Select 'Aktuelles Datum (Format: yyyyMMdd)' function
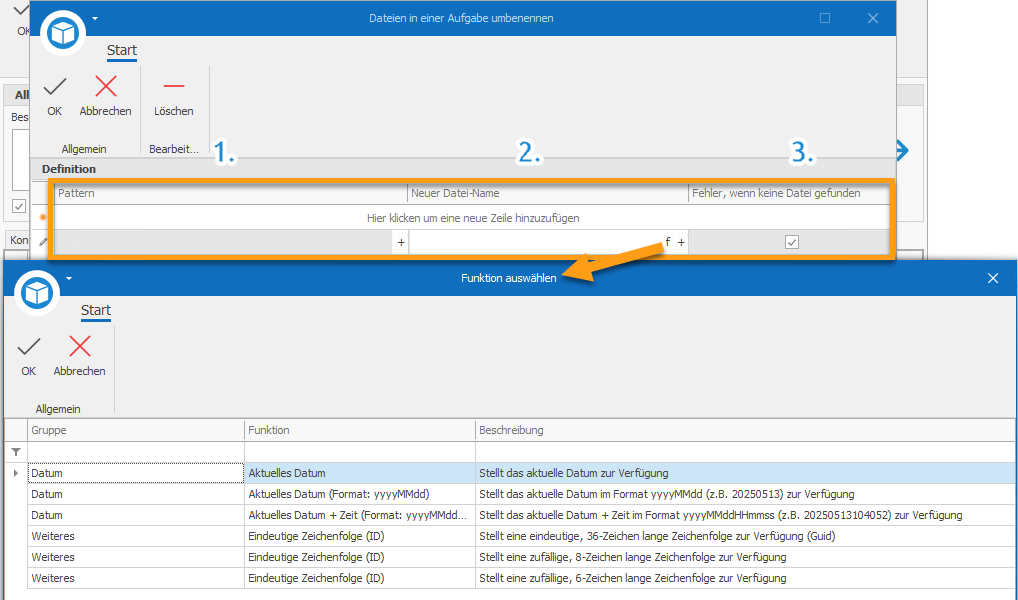The image size is (1018, 600). click(x=360, y=494)
